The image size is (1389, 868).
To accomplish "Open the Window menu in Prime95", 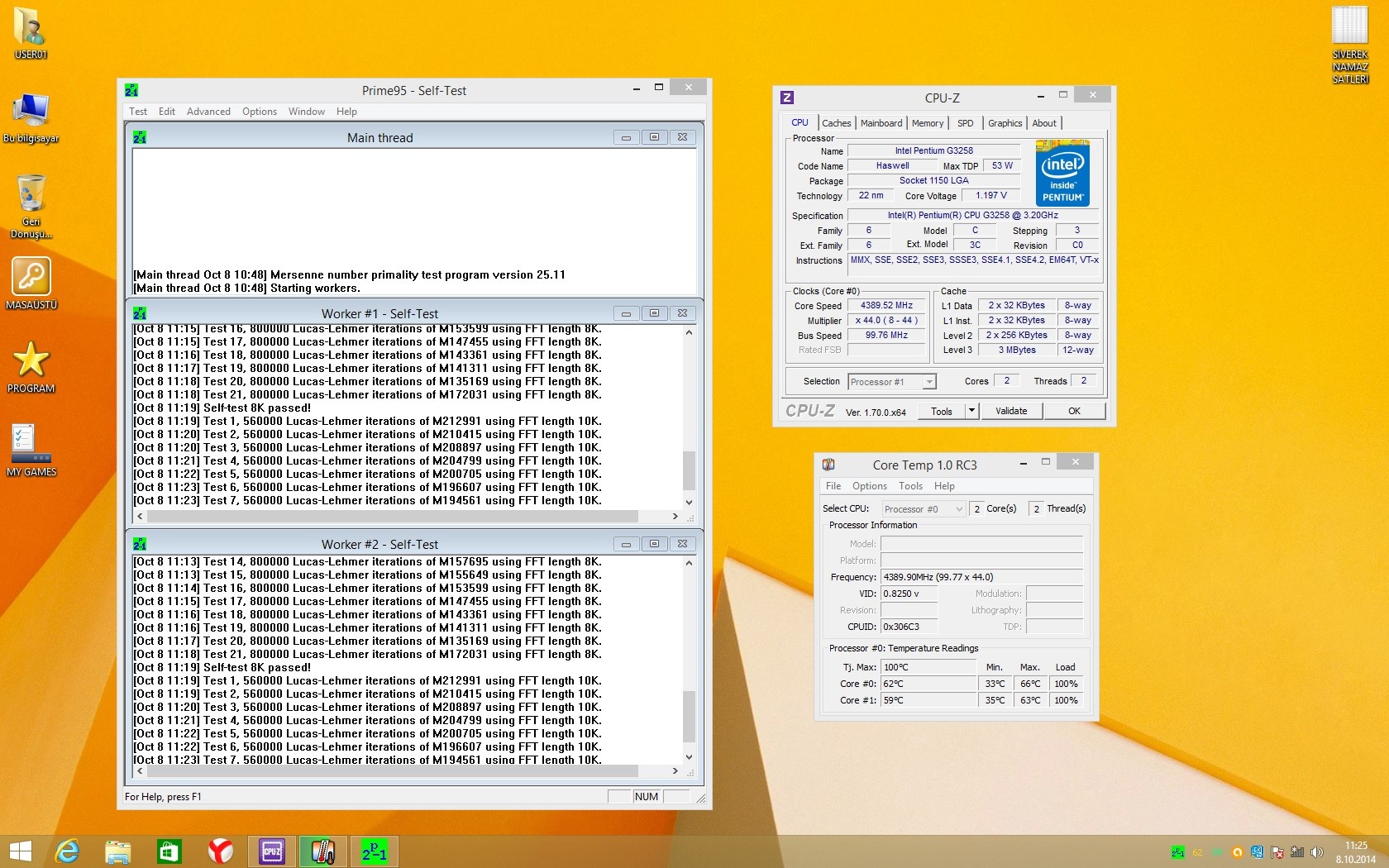I will (307, 112).
